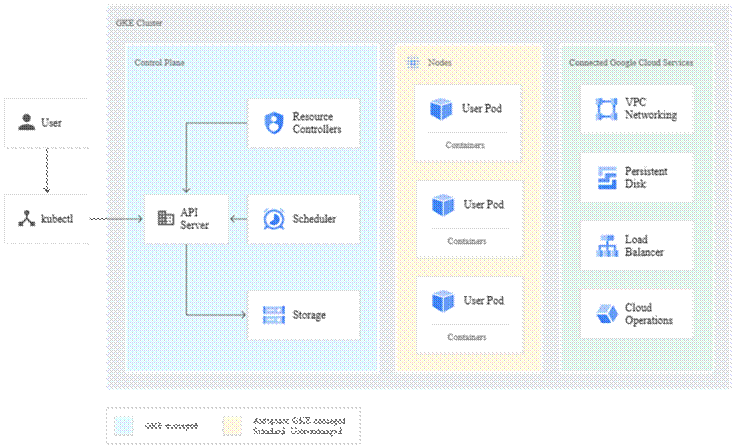The width and height of the screenshot is (736, 448).
Task: Click the "Scheduler" text label
Action: [x=314, y=219]
